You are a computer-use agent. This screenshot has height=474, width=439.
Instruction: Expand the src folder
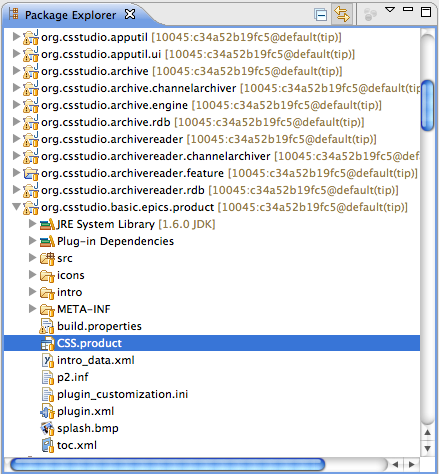click(32, 257)
